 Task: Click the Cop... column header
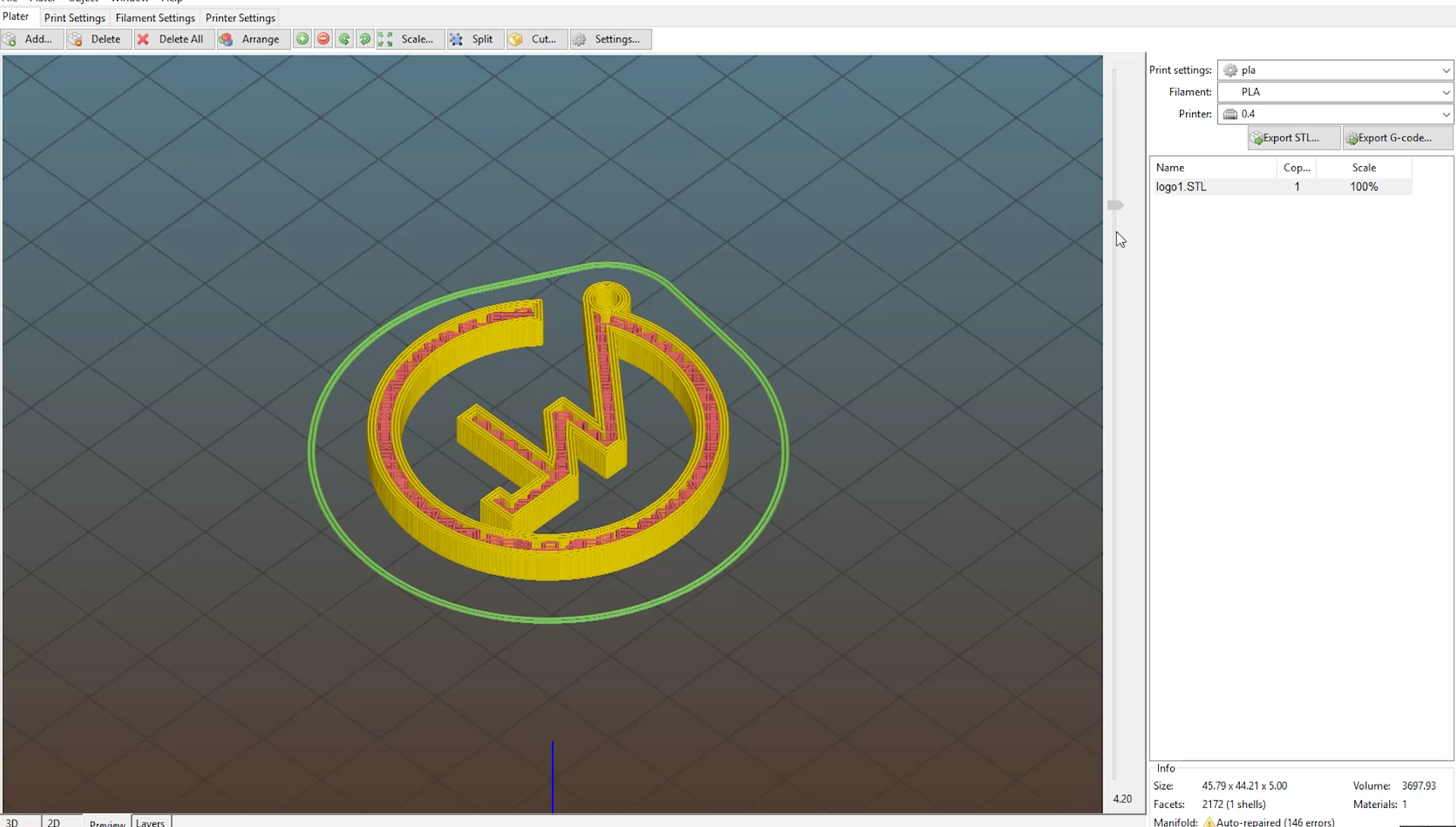point(1297,168)
